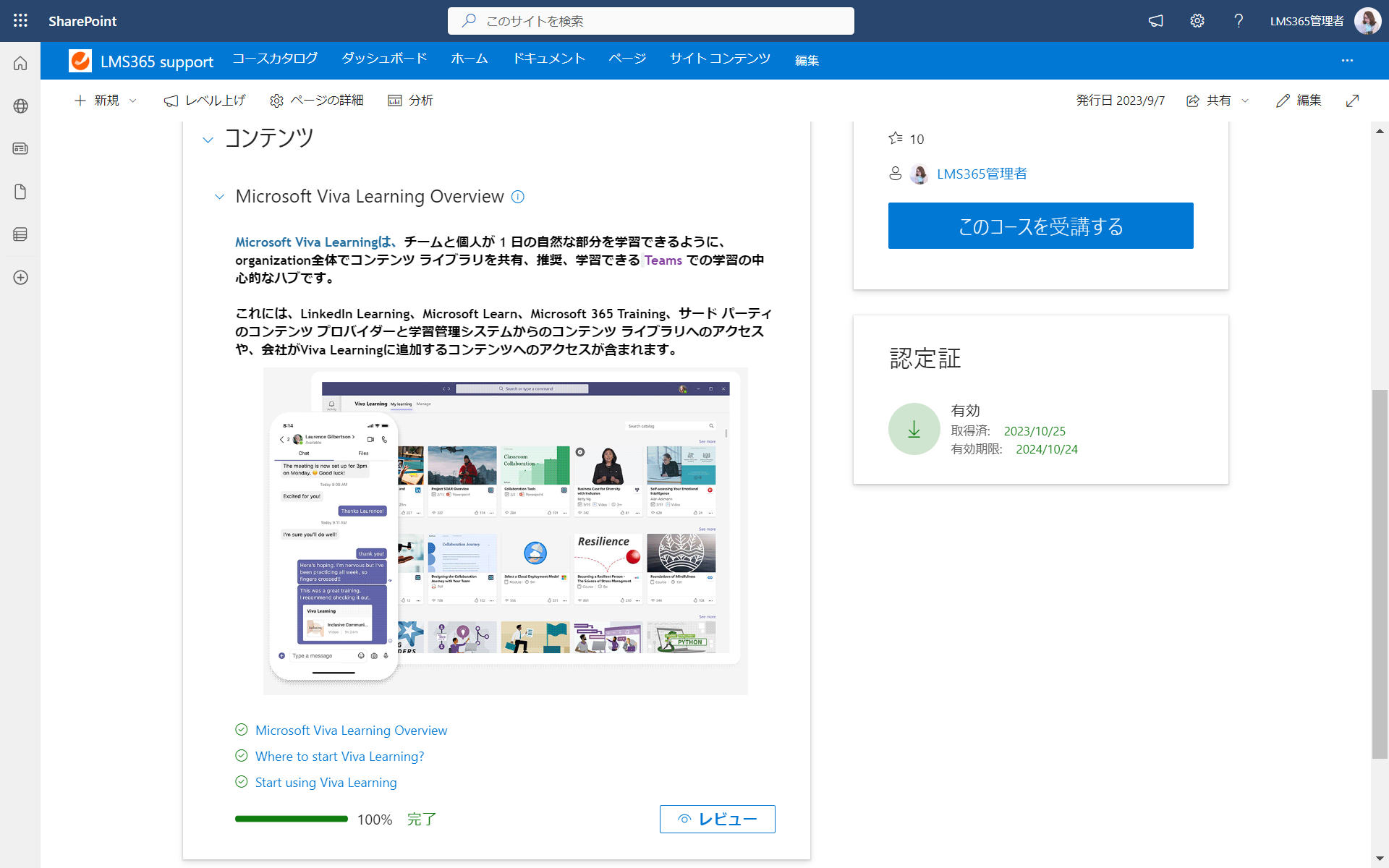
Task: Click the small avatar next to LMS365管理者 link
Action: 919,174
